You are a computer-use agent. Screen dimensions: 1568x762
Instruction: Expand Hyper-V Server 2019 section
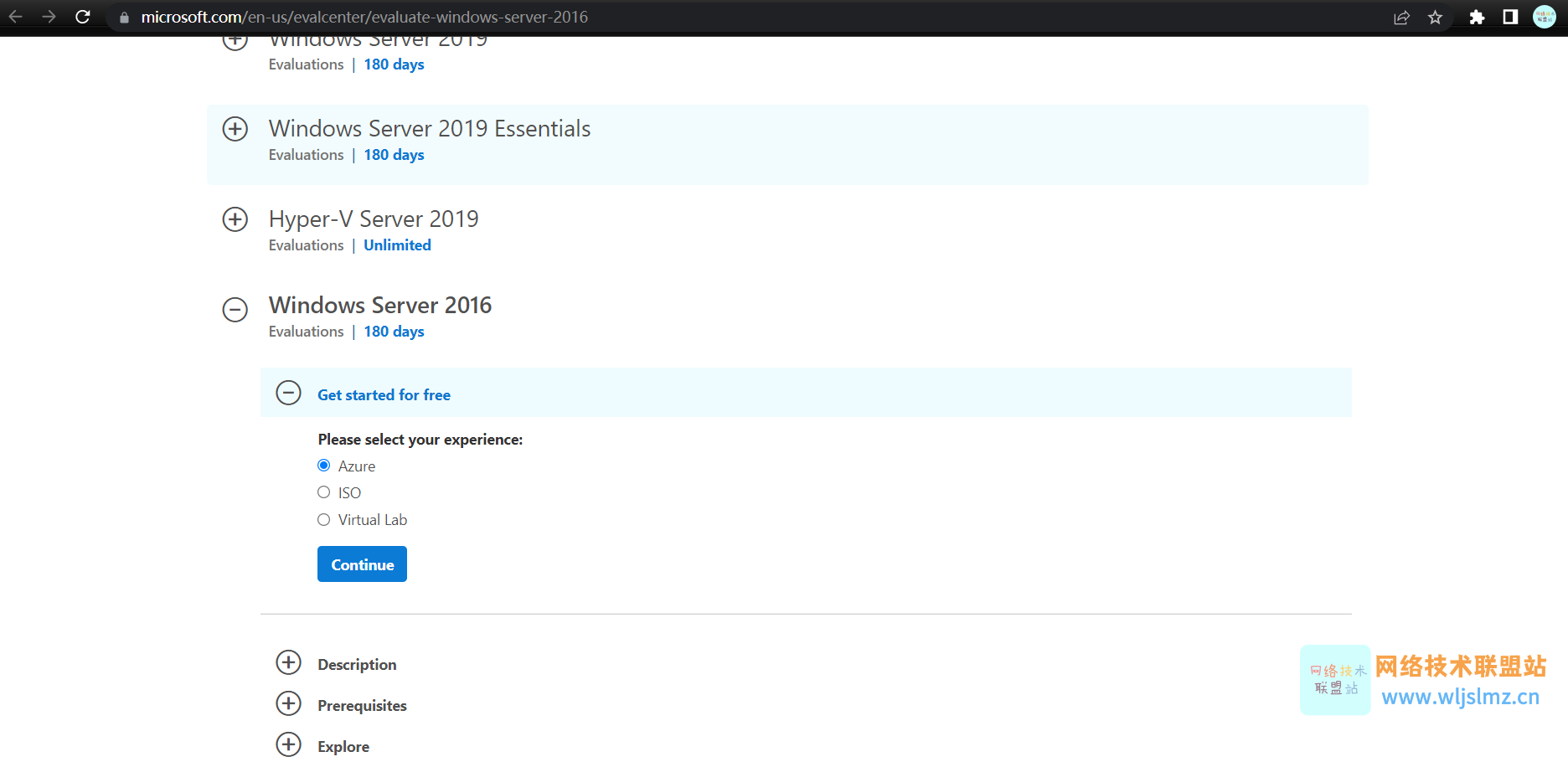(235, 219)
